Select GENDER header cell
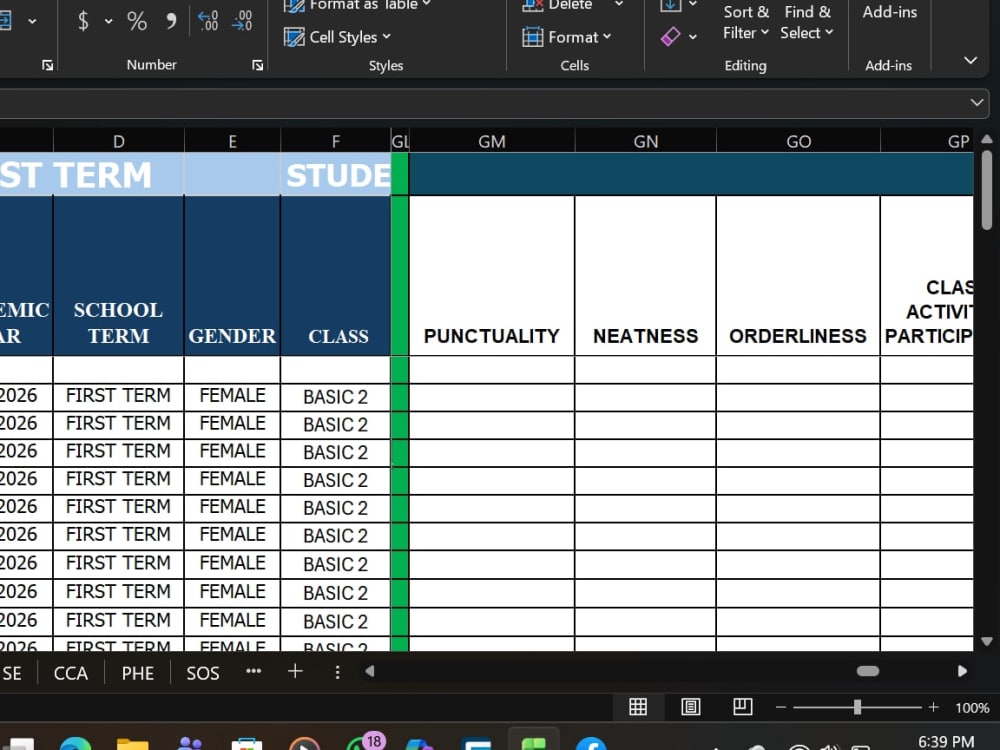Image resolution: width=1000 pixels, height=750 pixels. (232, 276)
